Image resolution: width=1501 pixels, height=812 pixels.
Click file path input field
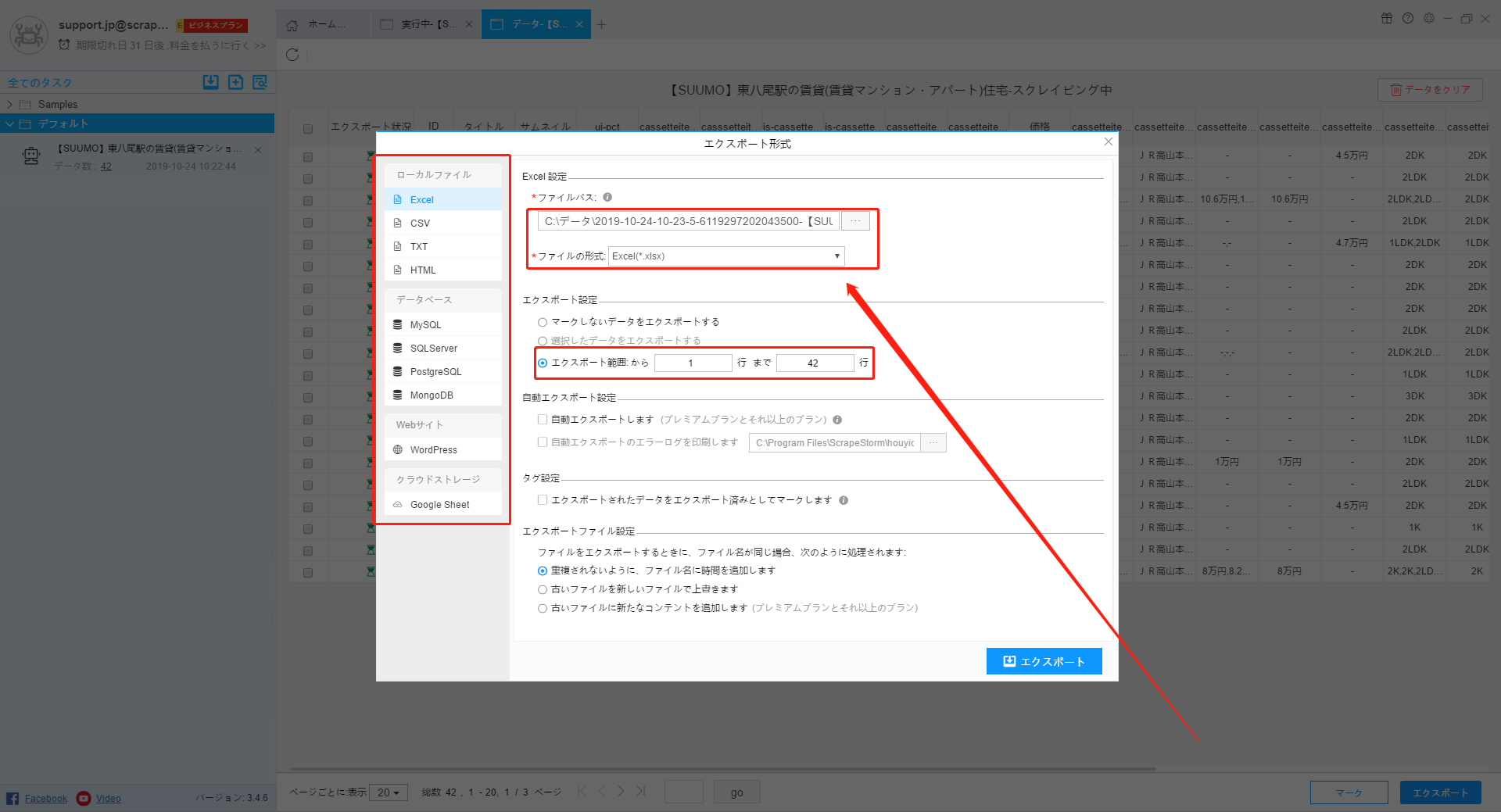[689, 221]
